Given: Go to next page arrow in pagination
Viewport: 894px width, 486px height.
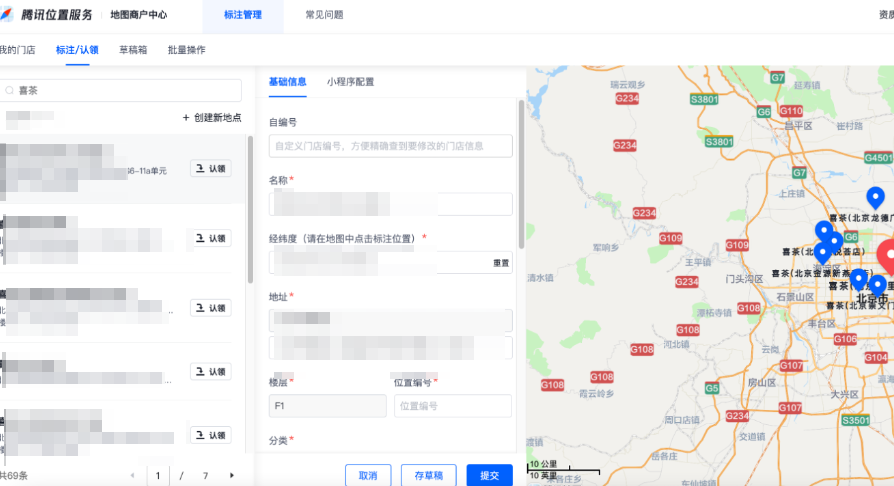Looking at the screenshot, I should 231,475.
